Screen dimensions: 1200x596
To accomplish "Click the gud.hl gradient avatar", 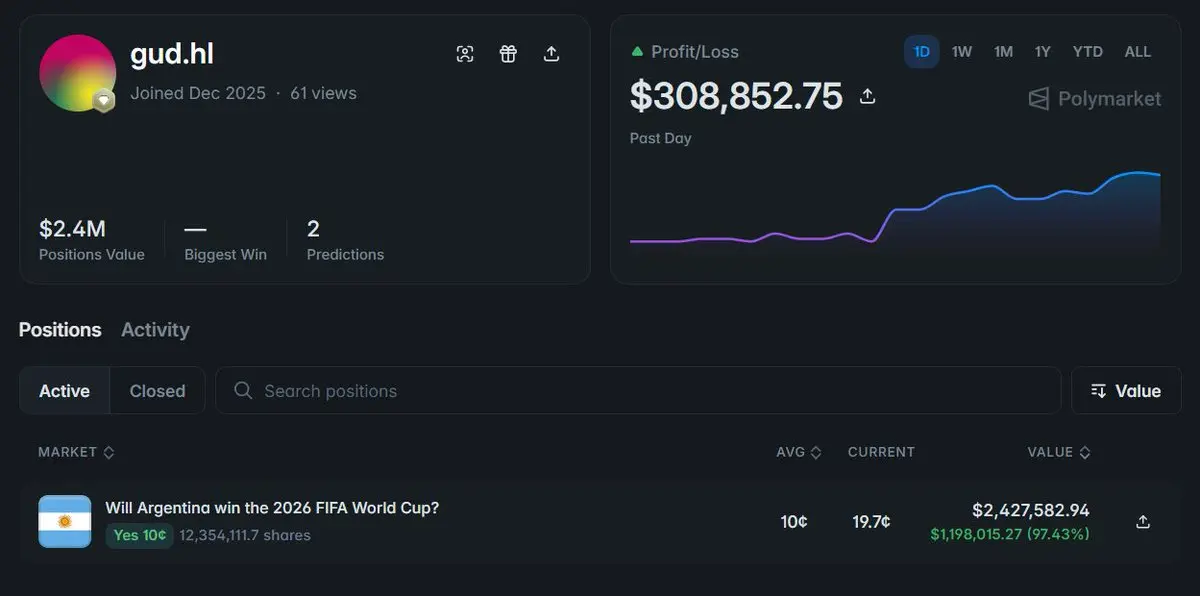I will tap(77, 73).
